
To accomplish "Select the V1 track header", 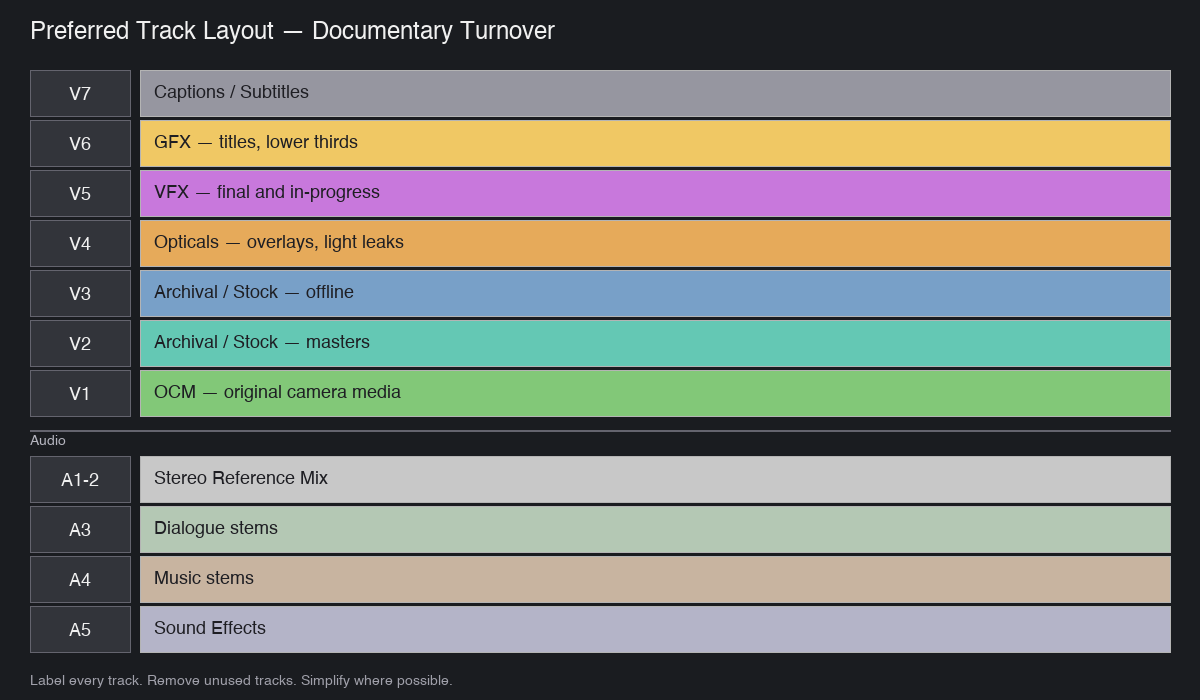I will [x=80, y=392].
